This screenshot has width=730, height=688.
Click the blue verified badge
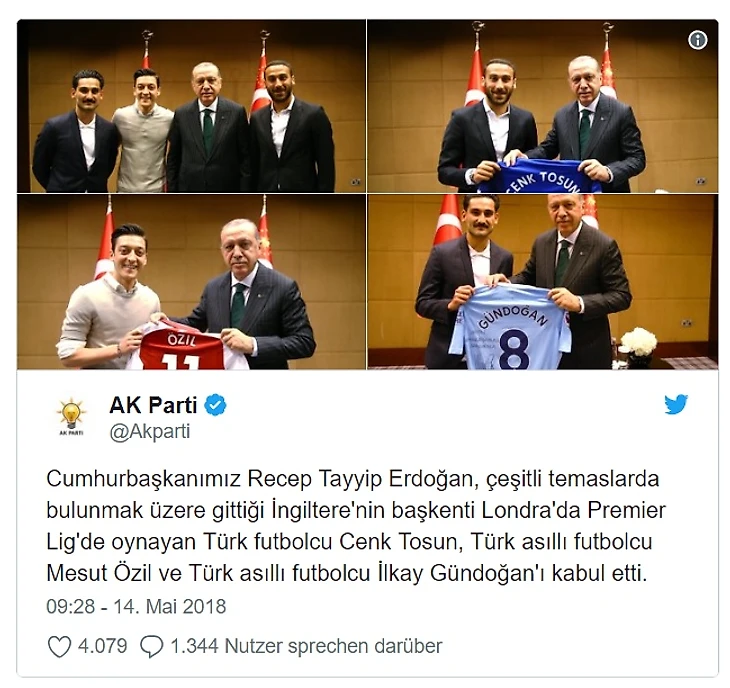pos(215,405)
